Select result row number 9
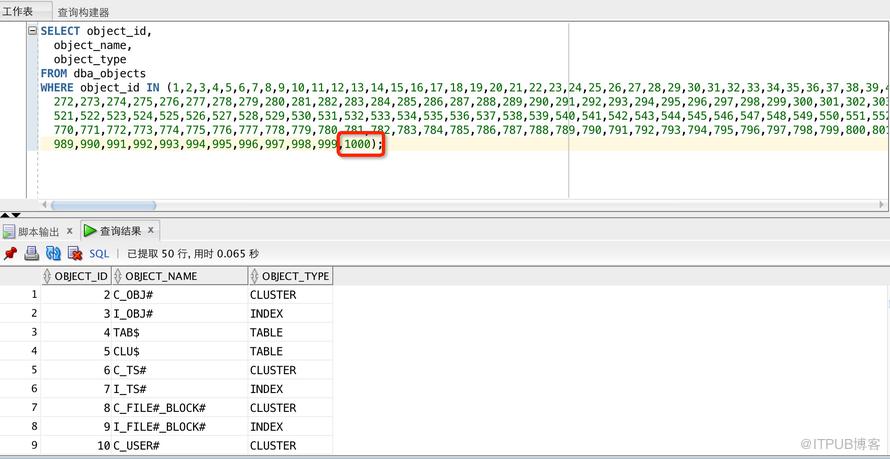The image size is (890, 459). click(x=20, y=445)
